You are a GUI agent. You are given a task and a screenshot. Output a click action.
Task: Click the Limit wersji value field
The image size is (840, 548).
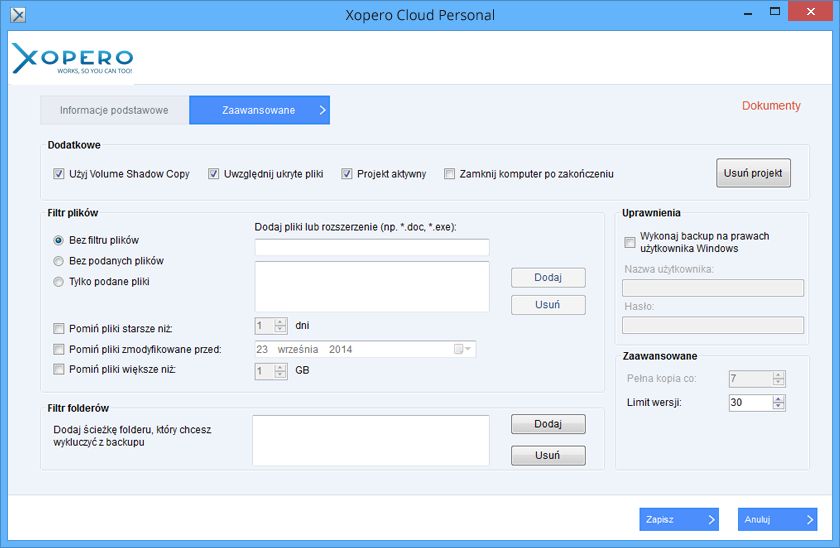(x=751, y=403)
